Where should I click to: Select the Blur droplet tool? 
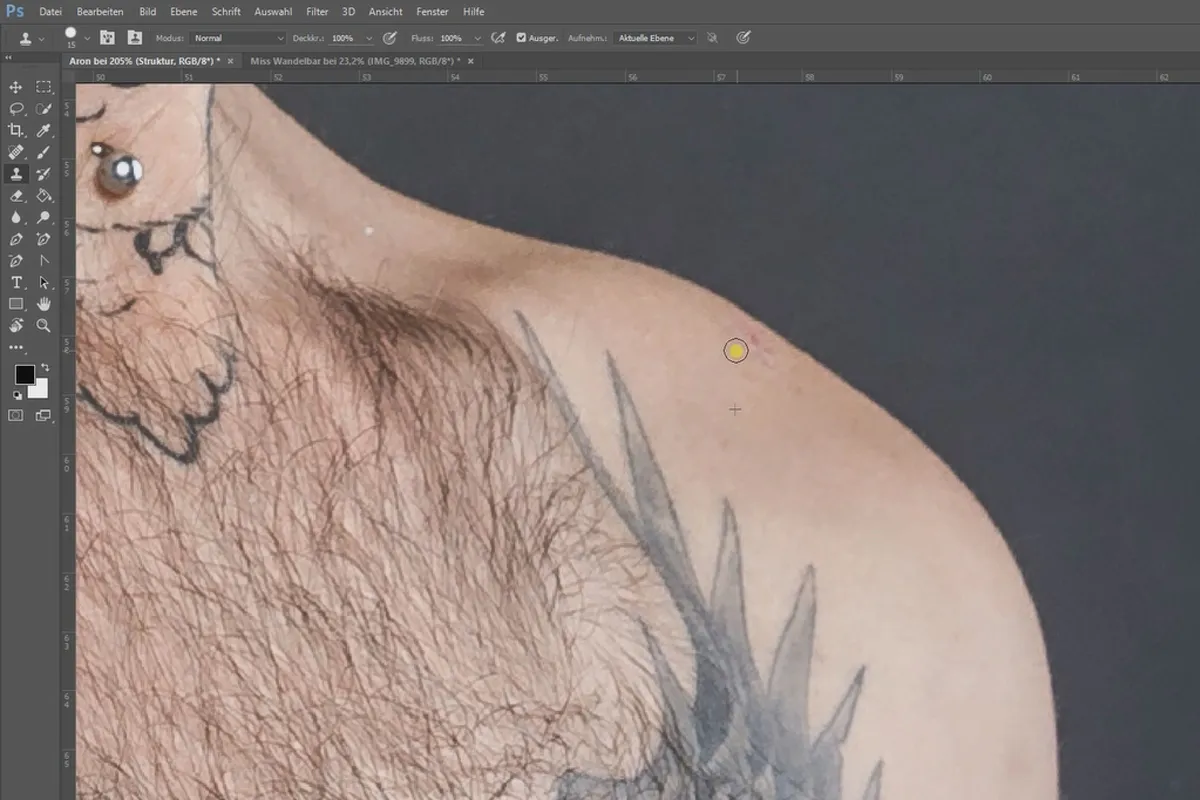point(16,217)
